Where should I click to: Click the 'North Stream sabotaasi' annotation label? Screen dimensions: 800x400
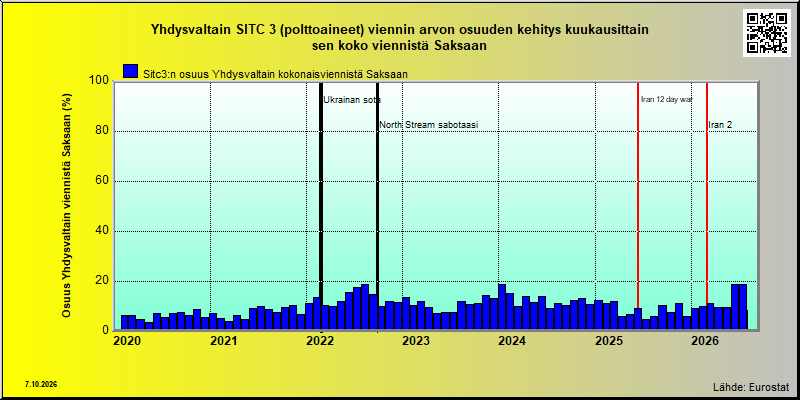coord(429,125)
